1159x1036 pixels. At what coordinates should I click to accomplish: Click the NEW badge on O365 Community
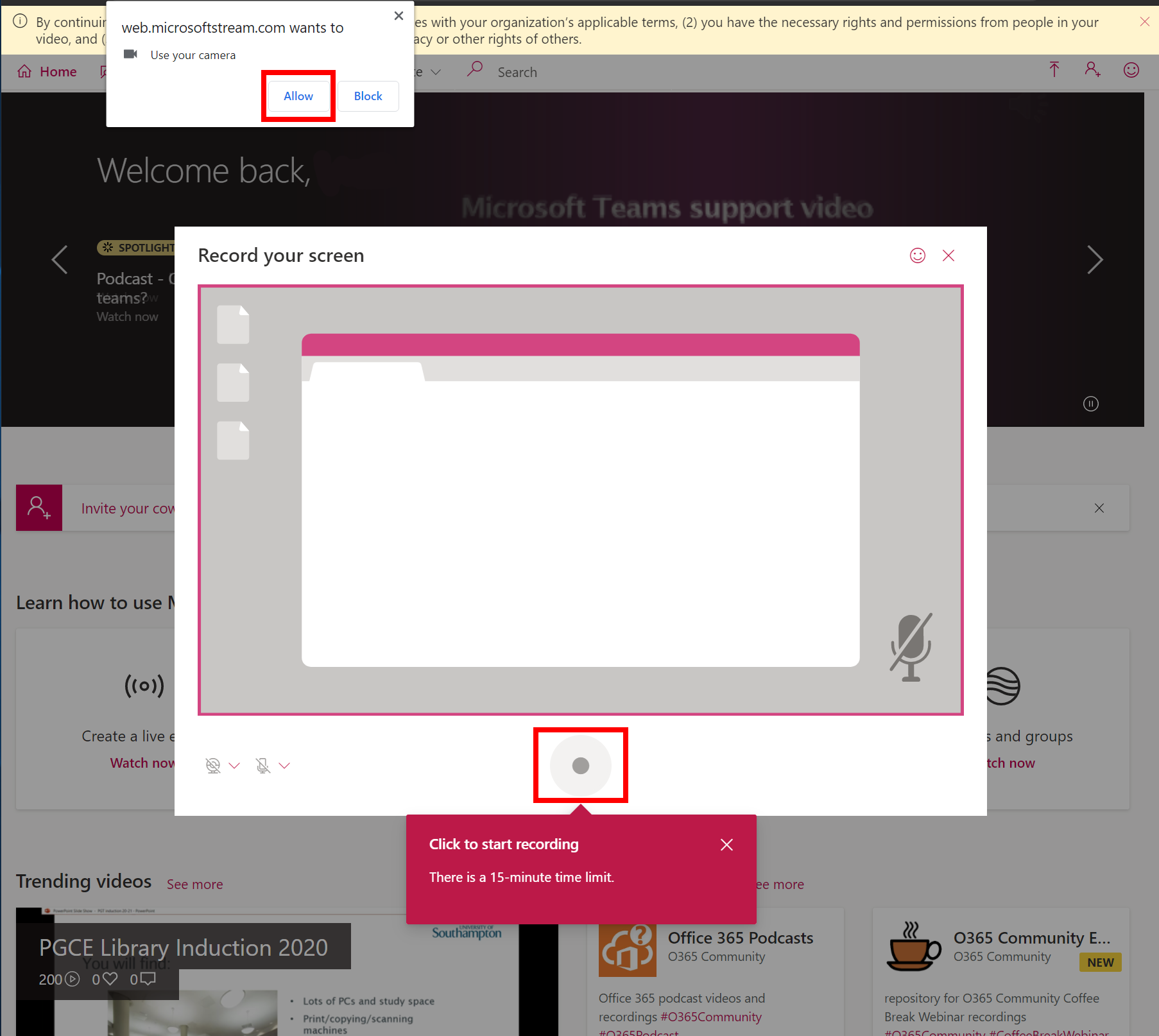tap(1101, 962)
